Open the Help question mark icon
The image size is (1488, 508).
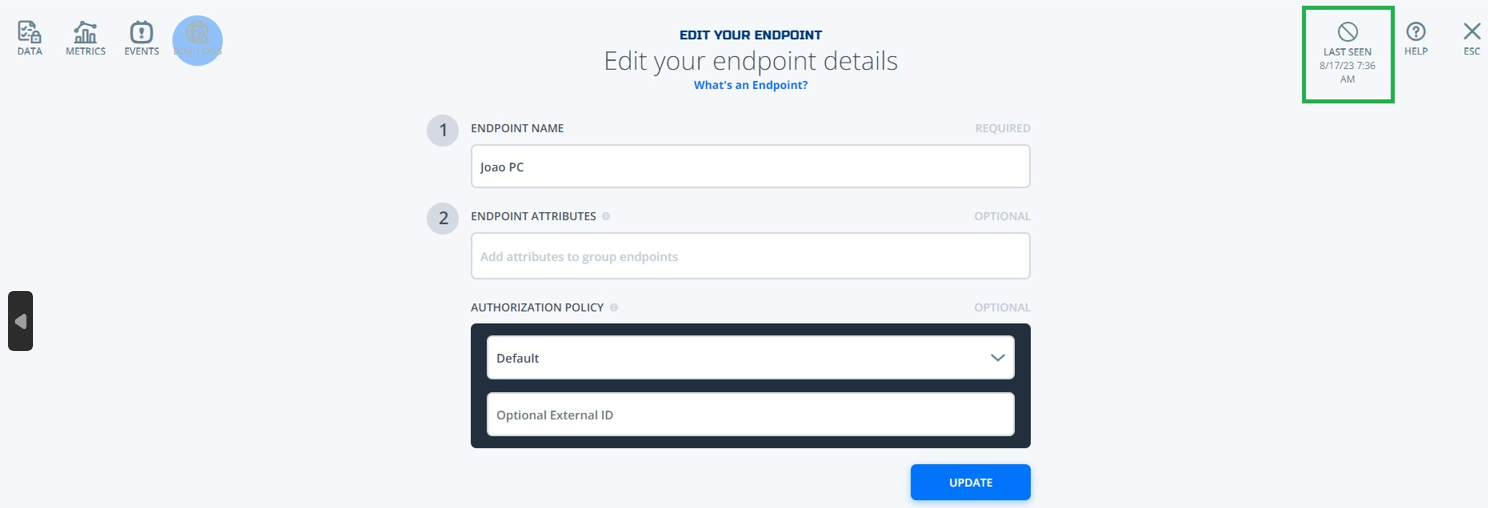pyautogui.click(x=1416, y=32)
